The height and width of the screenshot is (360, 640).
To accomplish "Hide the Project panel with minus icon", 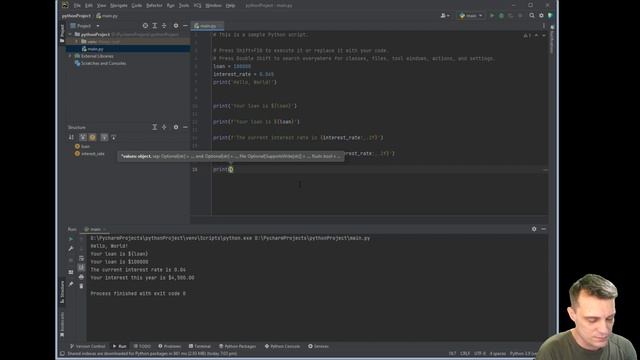I will coord(185,26).
